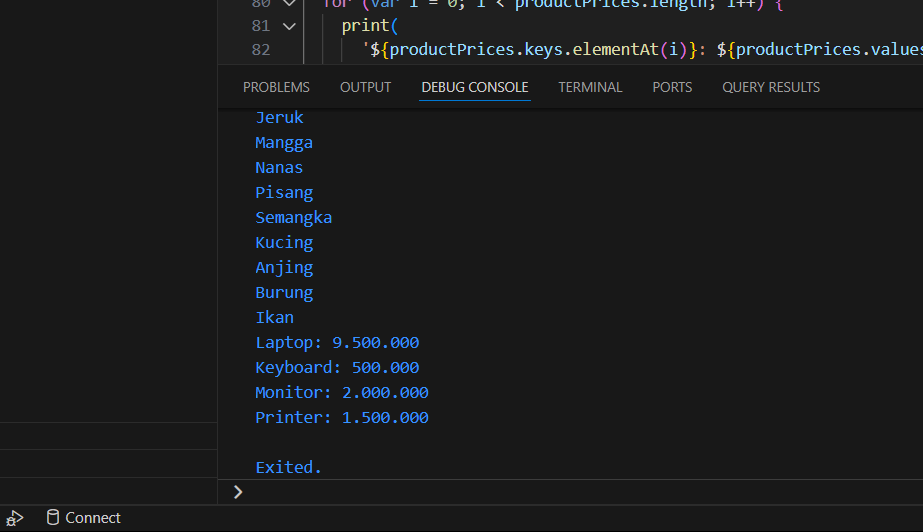Fold the print block at line 81
Viewport: 923px width, 532px height.
289,26
